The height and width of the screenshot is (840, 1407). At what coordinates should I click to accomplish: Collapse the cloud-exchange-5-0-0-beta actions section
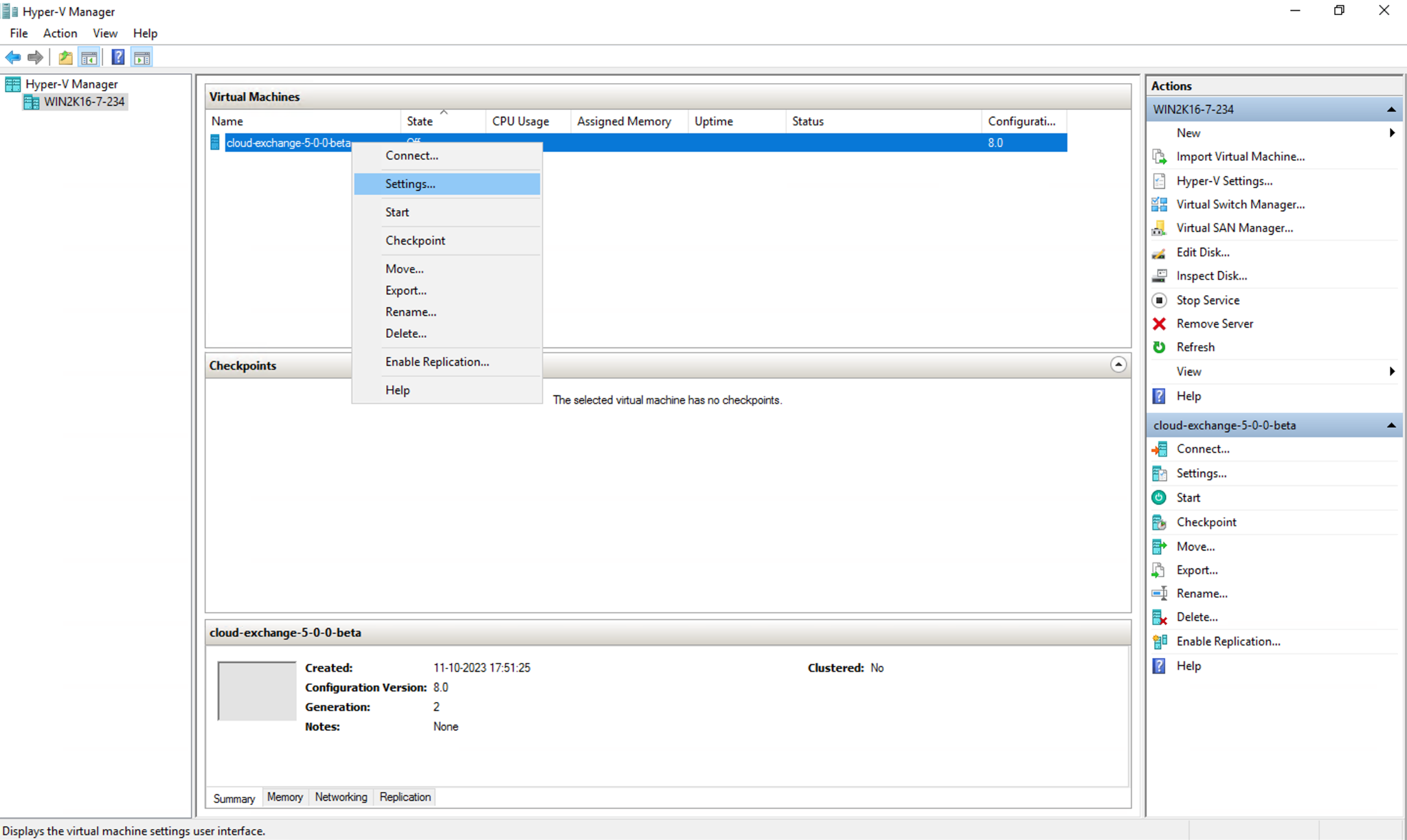[1391, 425]
